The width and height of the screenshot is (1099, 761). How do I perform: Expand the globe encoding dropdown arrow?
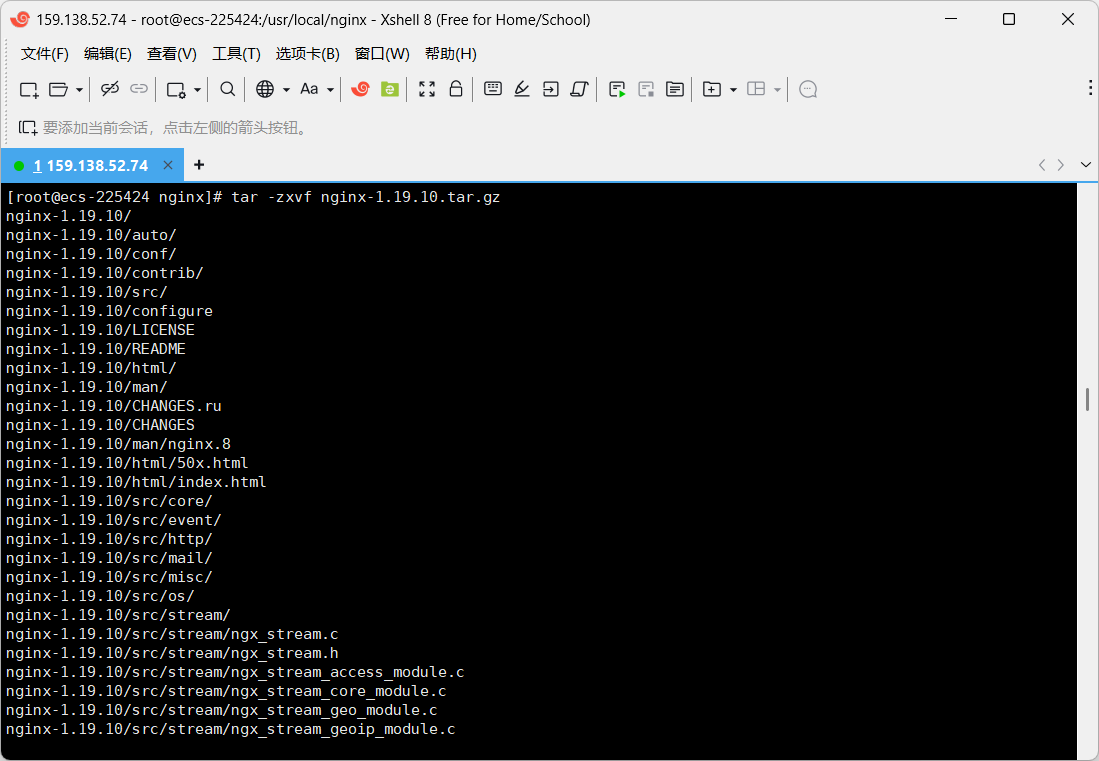tap(286, 90)
